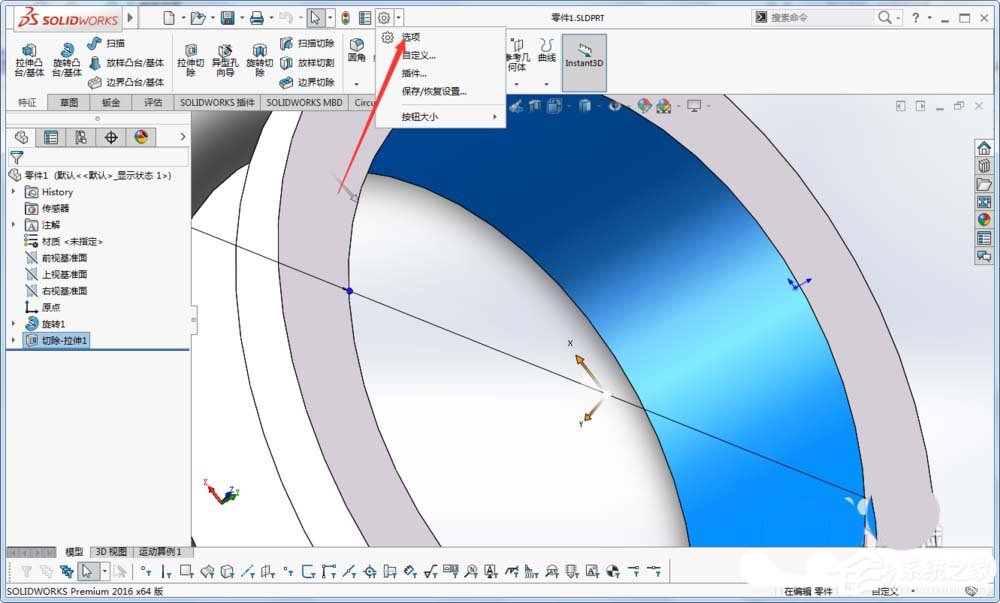
Task: Switch to the ConfigurationManager tab
Action: pos(80,137)
